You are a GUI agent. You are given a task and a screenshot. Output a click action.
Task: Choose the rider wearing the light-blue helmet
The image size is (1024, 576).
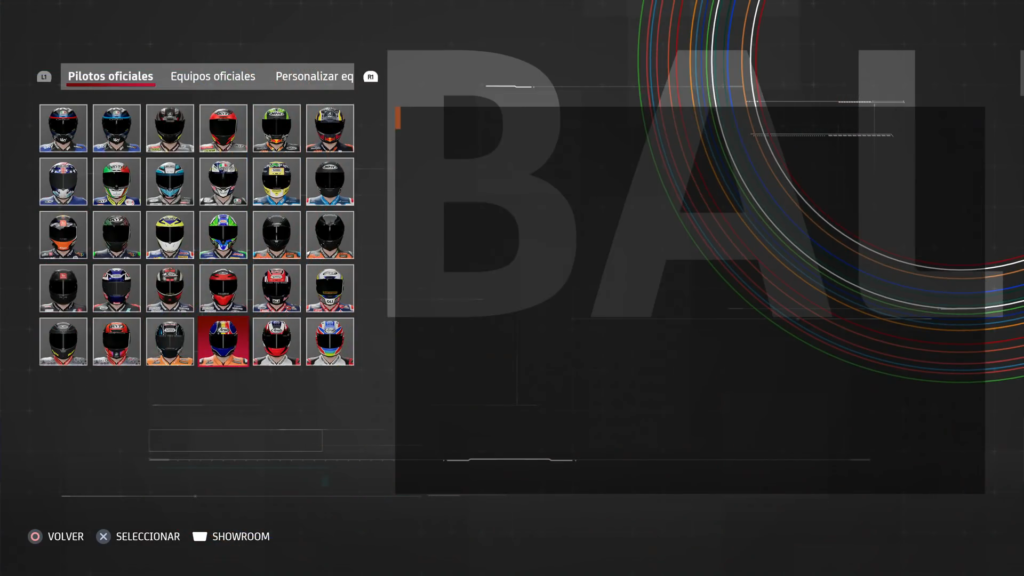170,182
